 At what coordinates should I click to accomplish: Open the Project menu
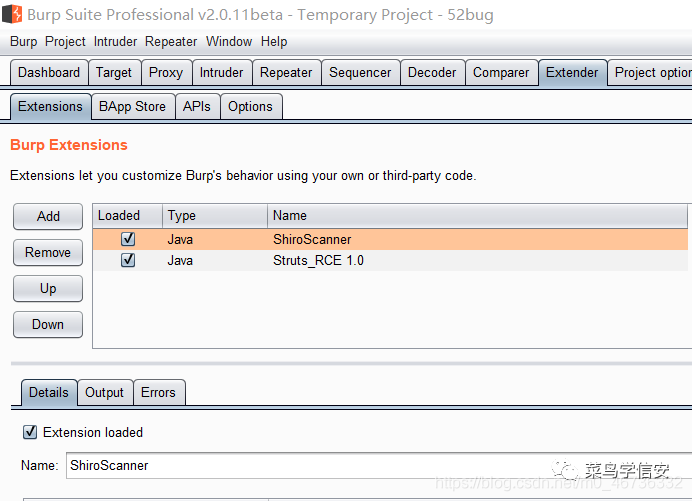(x=65, y=41)
